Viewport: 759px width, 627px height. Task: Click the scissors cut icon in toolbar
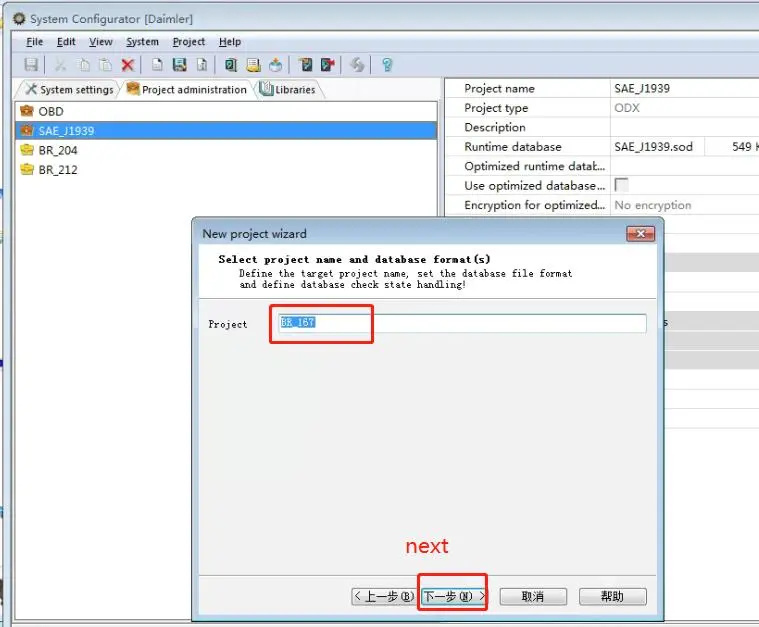point(60,65)
